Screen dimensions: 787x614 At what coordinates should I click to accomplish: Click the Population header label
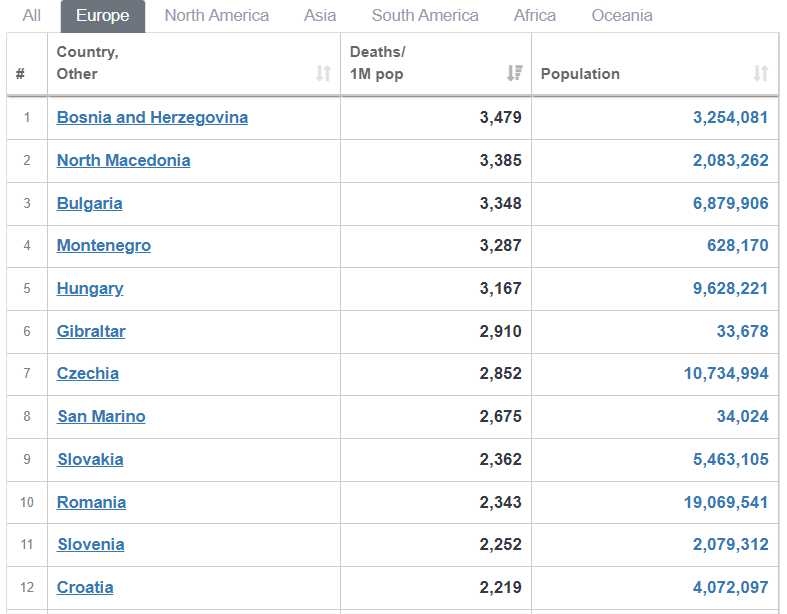pyautogui.click(x=580, y=74)
